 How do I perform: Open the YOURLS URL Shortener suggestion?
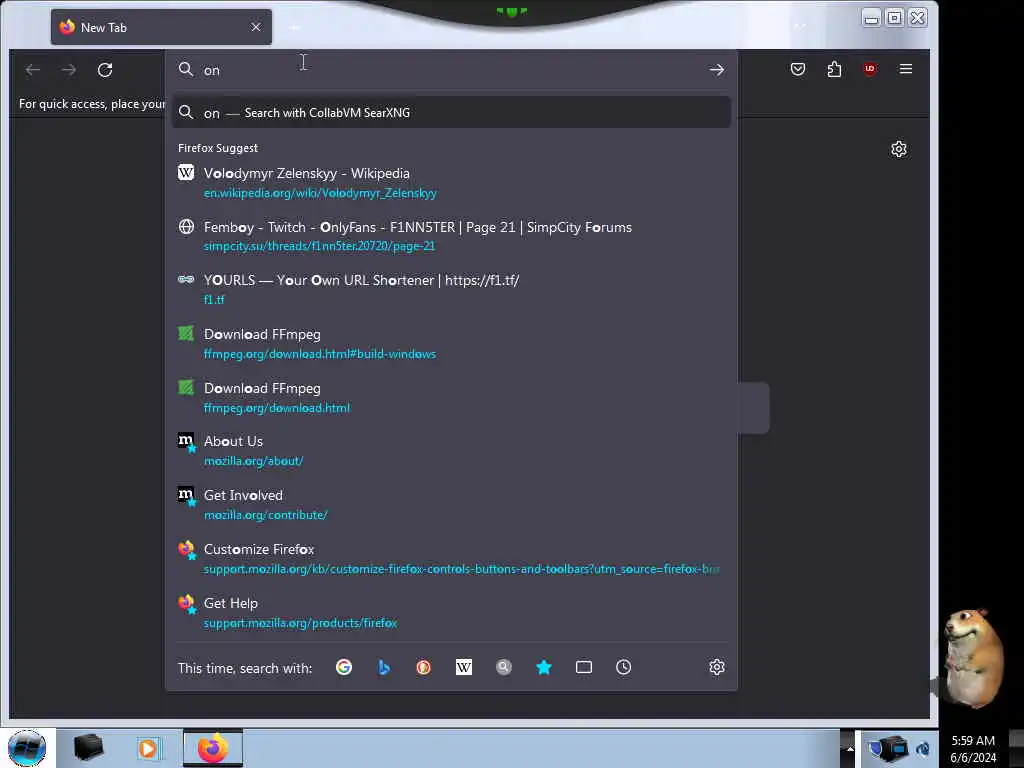point(451,289)
